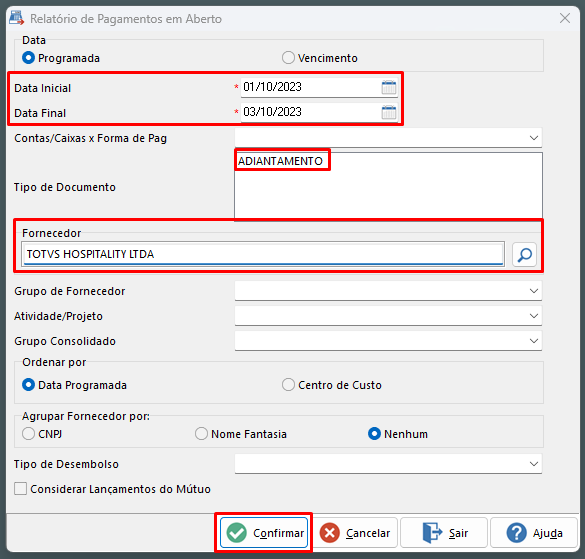
Task: Select Nenhum supplier grouping option
Action: (x=374, y=434)
